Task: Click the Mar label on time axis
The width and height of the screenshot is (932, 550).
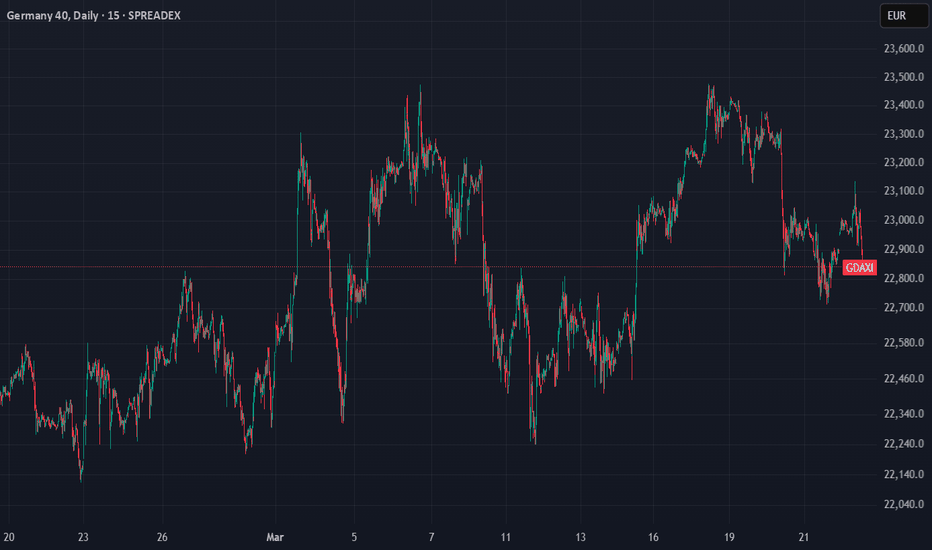Action: pyautogui.click(x=275, y=538)
